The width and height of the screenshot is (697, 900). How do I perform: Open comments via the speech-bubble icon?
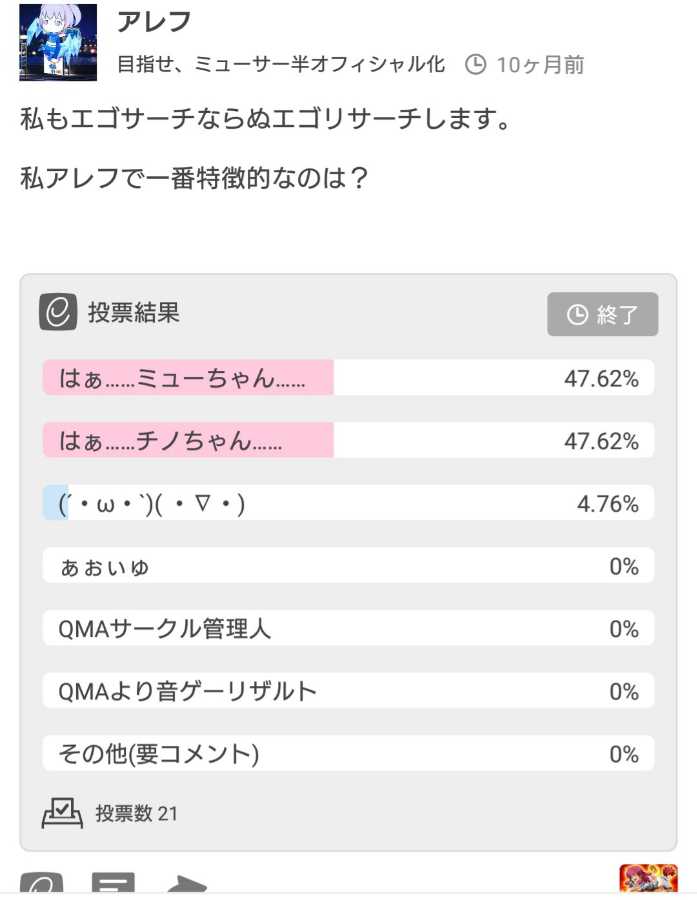pyautogui.click(x=113, y=886)
